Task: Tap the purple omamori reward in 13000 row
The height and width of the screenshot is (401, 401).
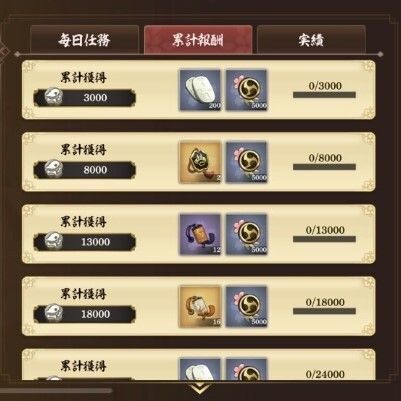Action: pyautogui.click(x=200, y=235)
